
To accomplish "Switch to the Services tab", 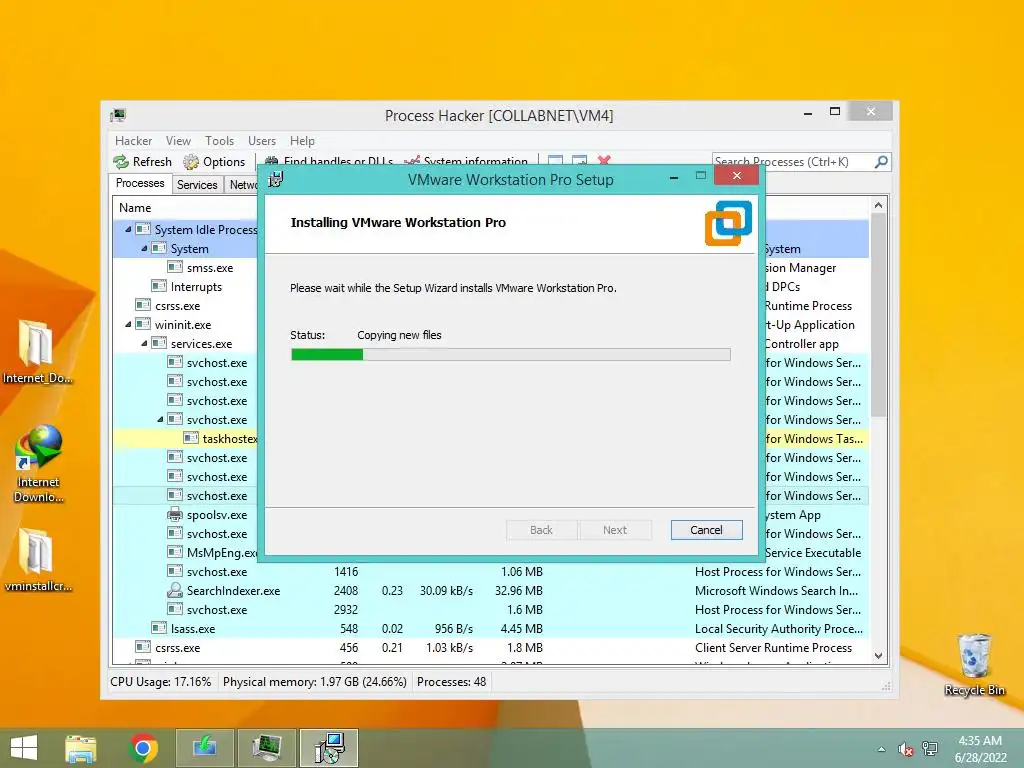I will click(197, 185).
